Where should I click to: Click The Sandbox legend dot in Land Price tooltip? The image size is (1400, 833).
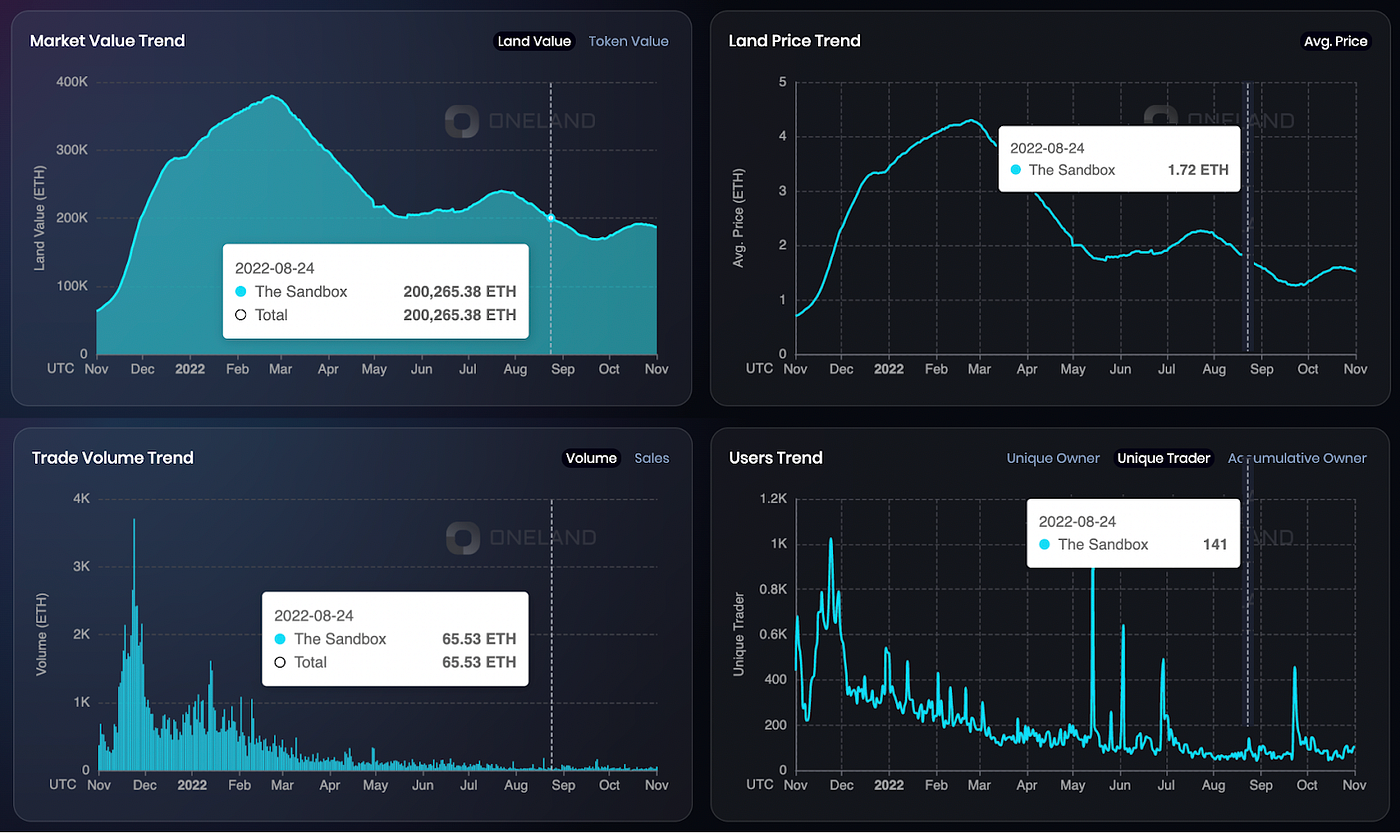coord(1016,170)
